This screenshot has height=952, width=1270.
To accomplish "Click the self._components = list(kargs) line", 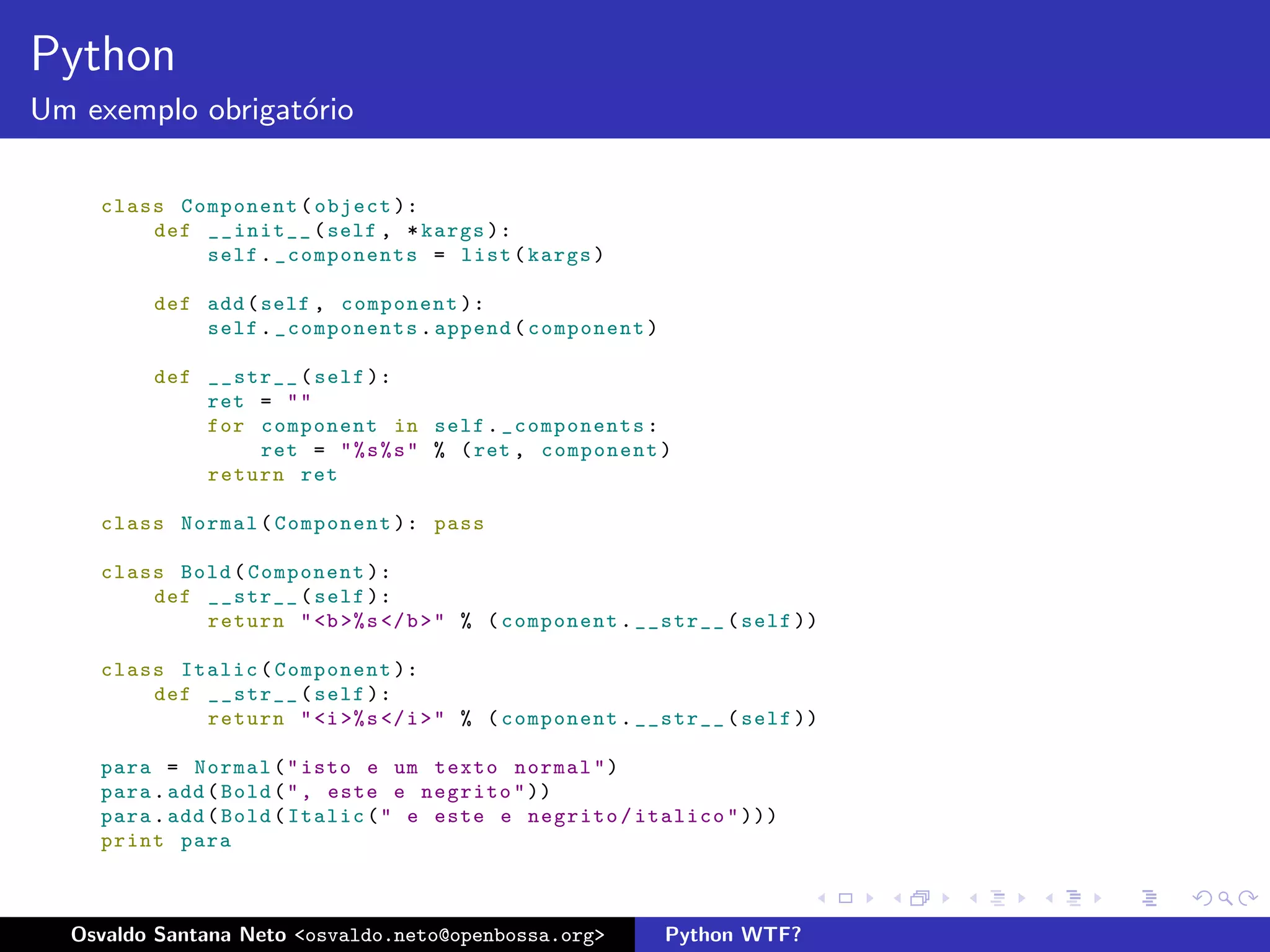I will point(406,255).
